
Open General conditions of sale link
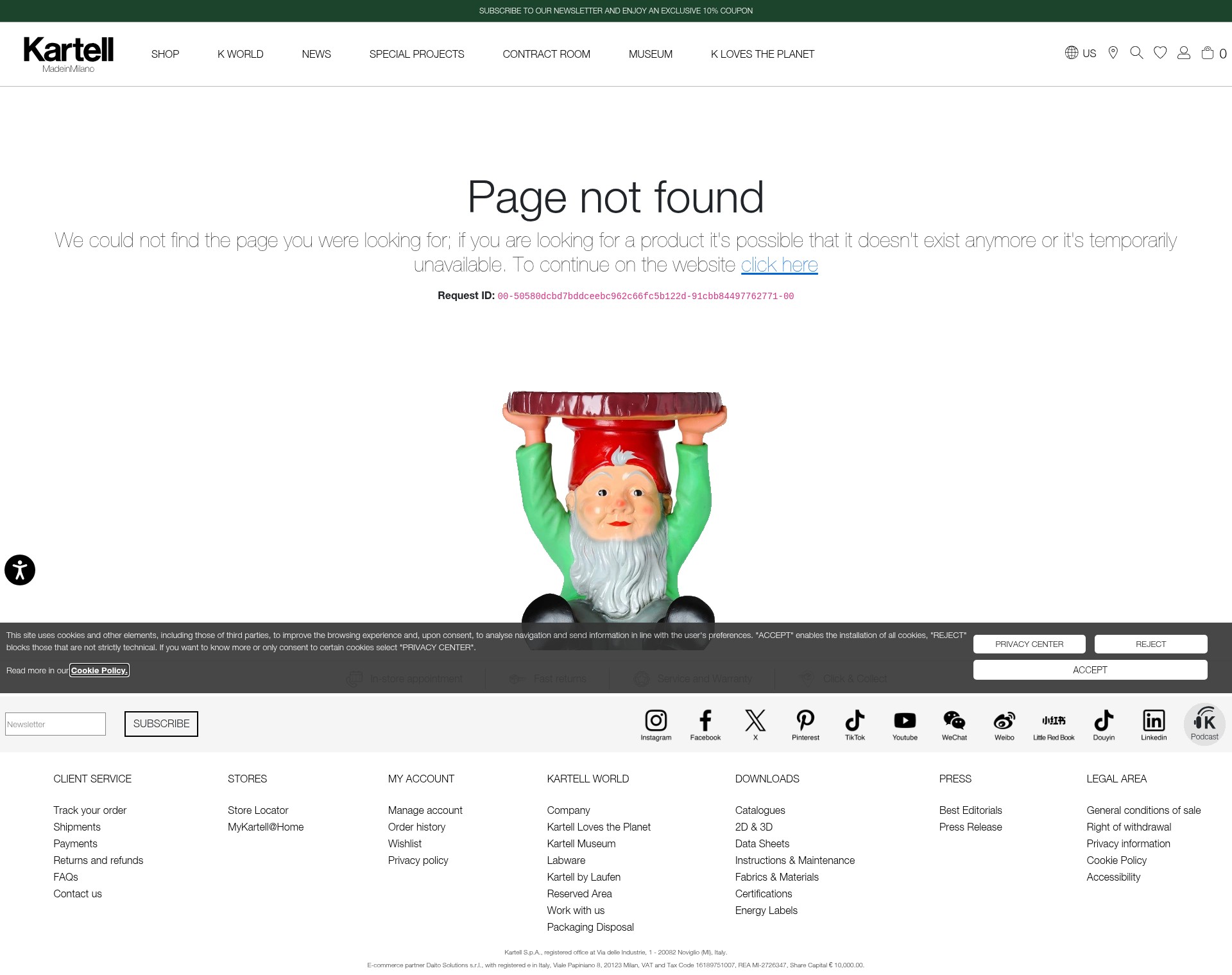click(x=1143, y=810)
